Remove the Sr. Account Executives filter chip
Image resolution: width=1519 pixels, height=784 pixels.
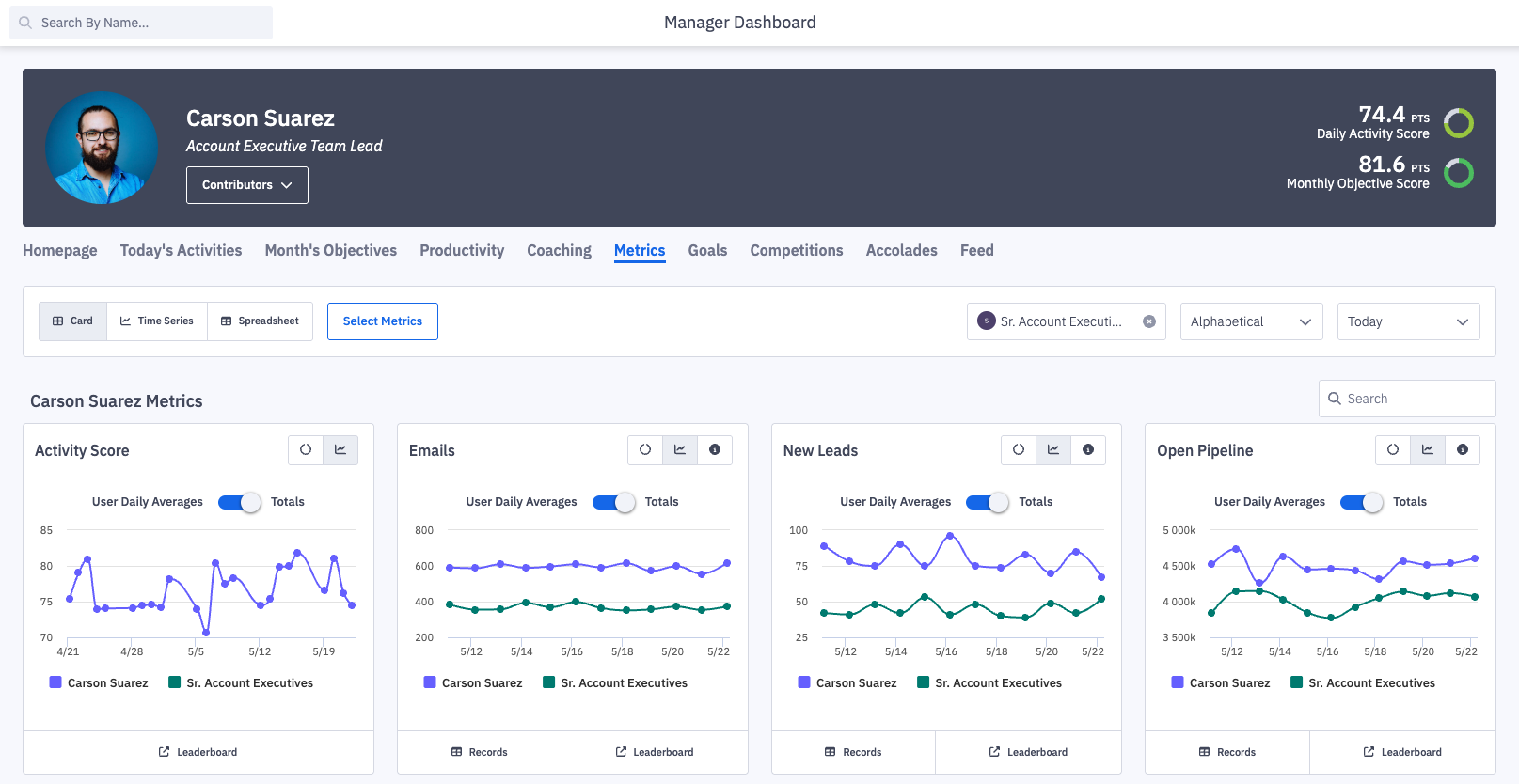pos(1149,321)
